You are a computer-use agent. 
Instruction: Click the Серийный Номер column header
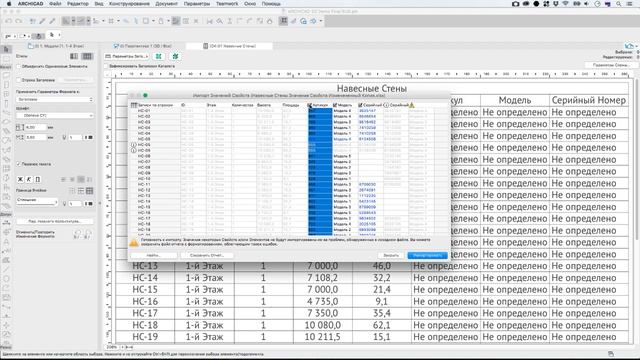click(x=589, y=100)
